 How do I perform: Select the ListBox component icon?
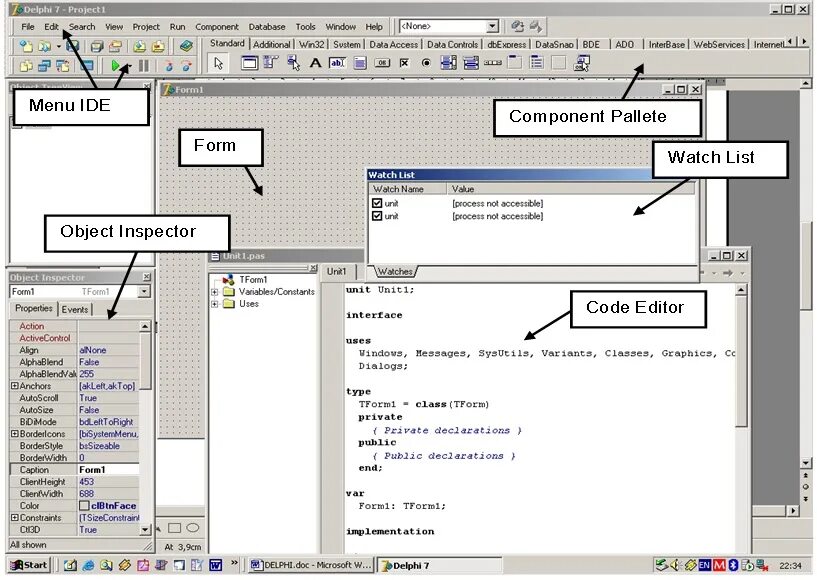click(x=449, y=63)
